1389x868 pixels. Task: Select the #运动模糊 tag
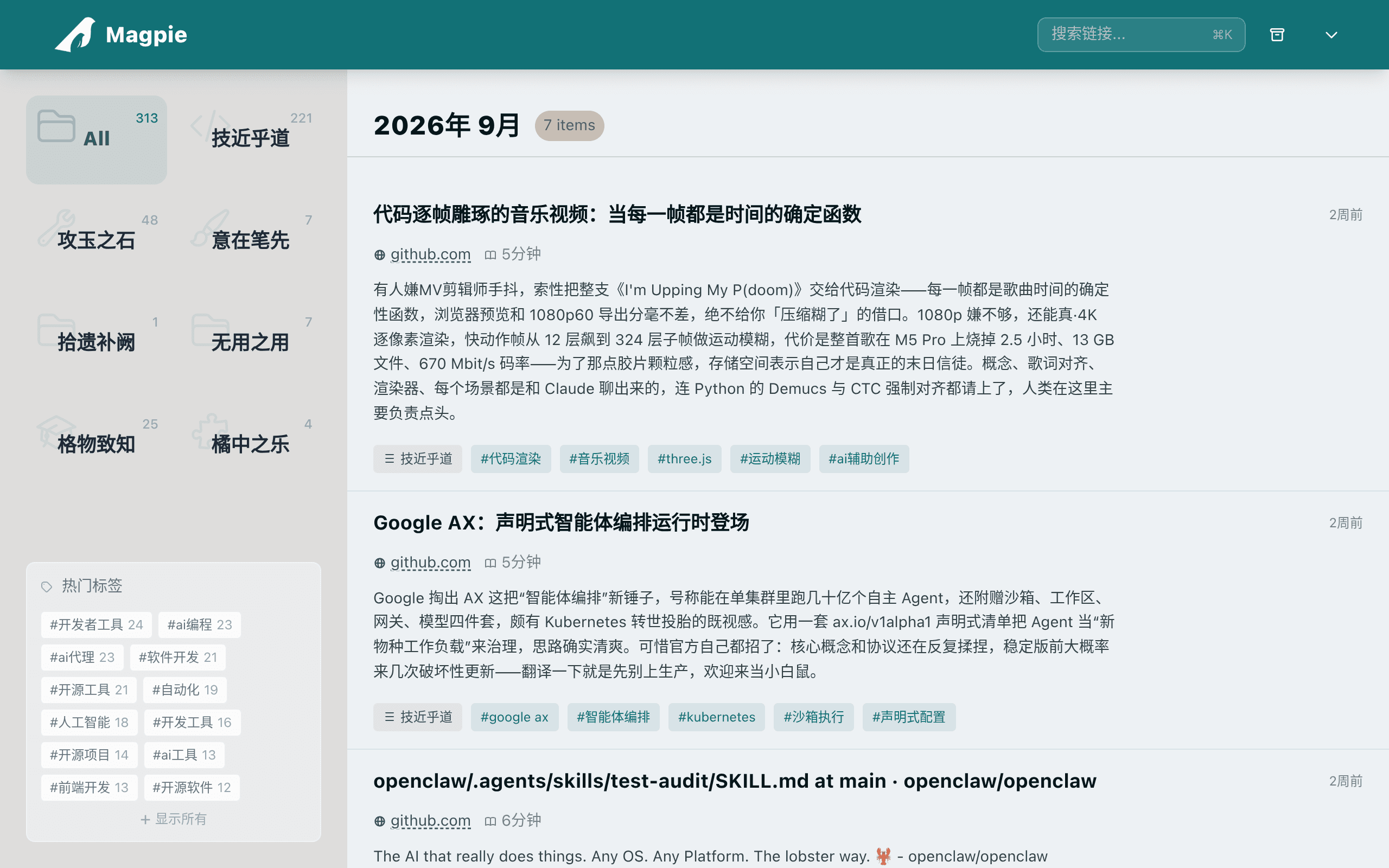coord(770,459)
